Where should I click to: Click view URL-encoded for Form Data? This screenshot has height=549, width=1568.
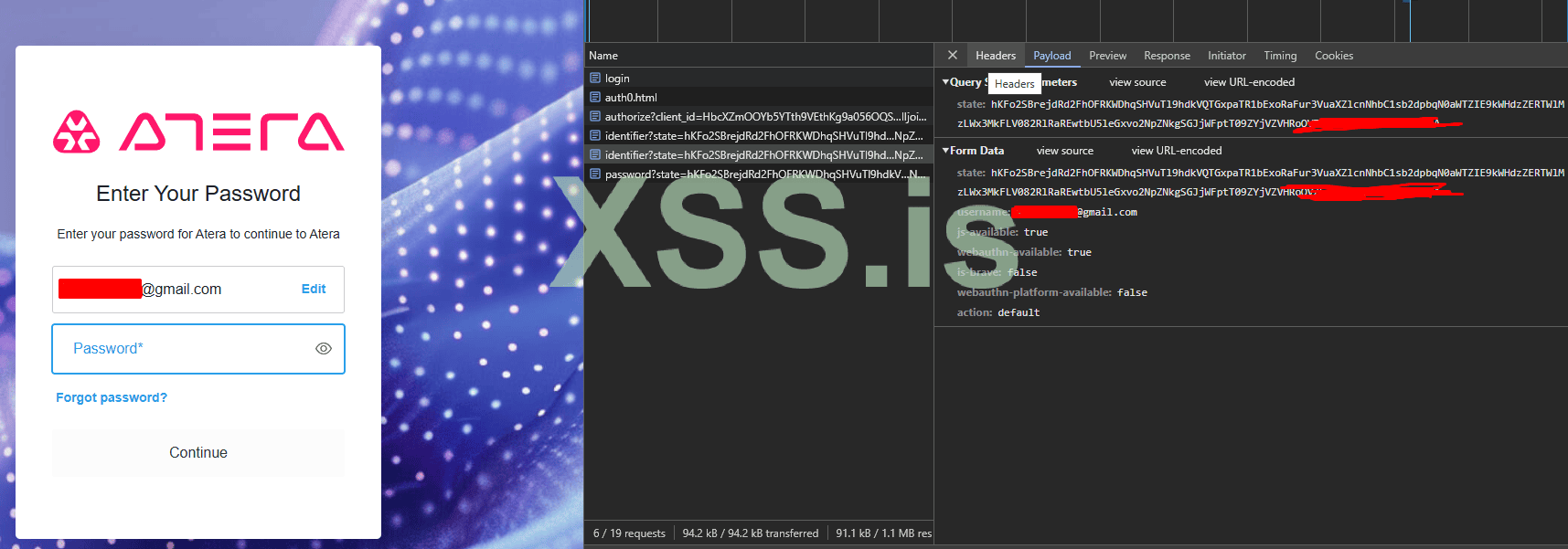click(x=1177, y=151)
